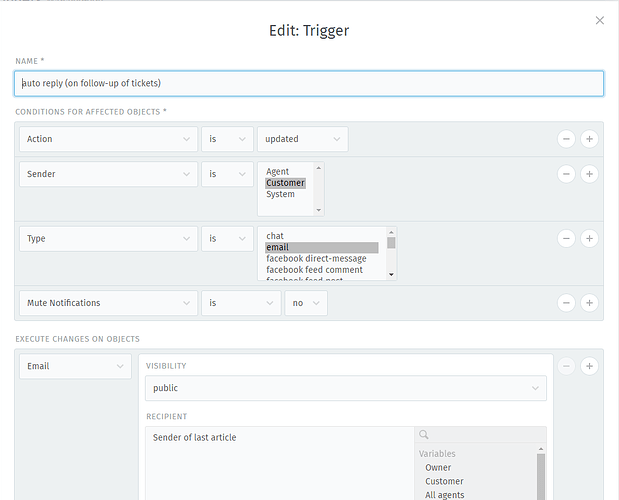
Task: Open the 'updated' value dropdown
Action: pos(302,139)
